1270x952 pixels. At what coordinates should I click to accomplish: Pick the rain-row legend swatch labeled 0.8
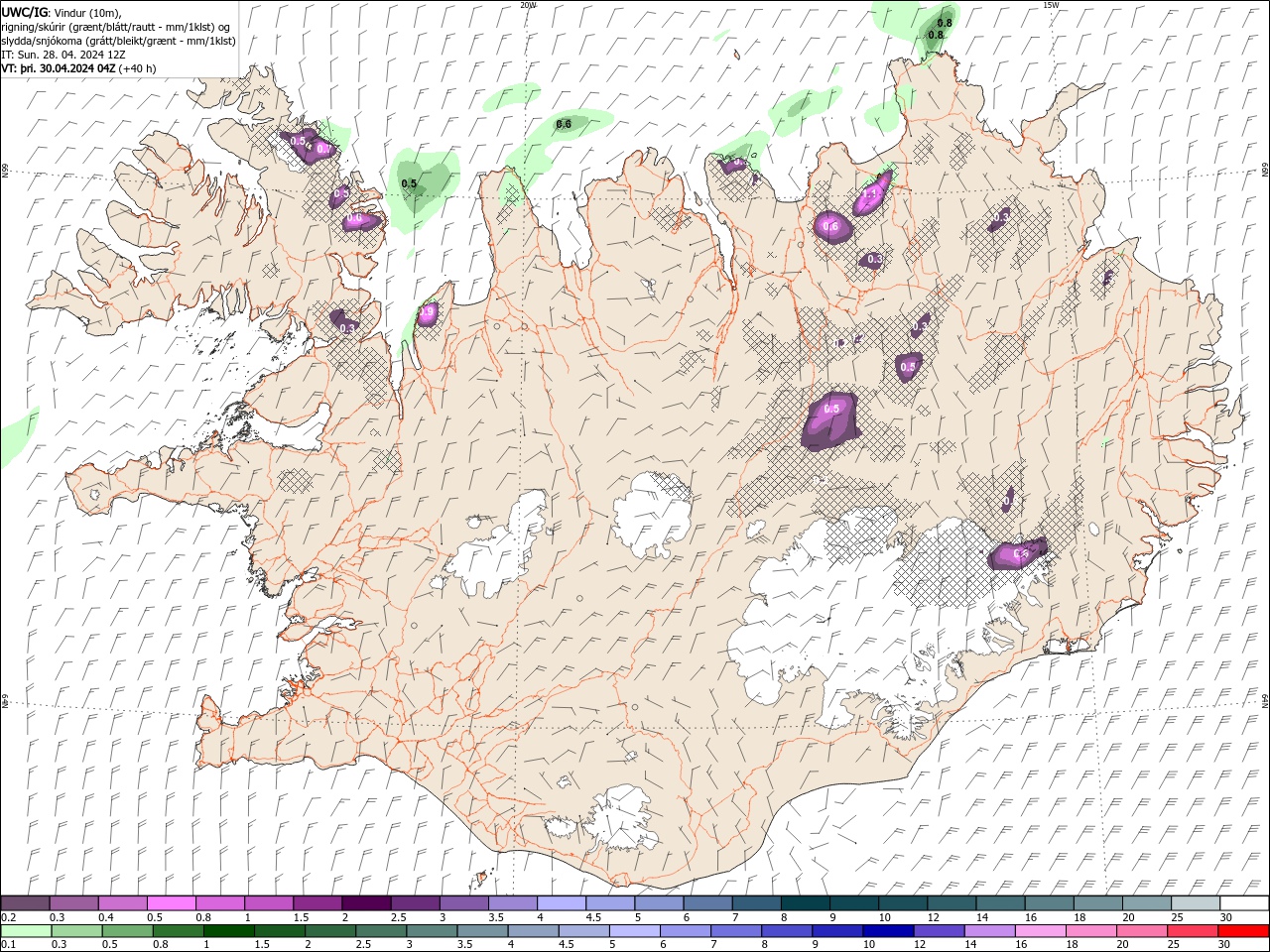coord(178,931)
